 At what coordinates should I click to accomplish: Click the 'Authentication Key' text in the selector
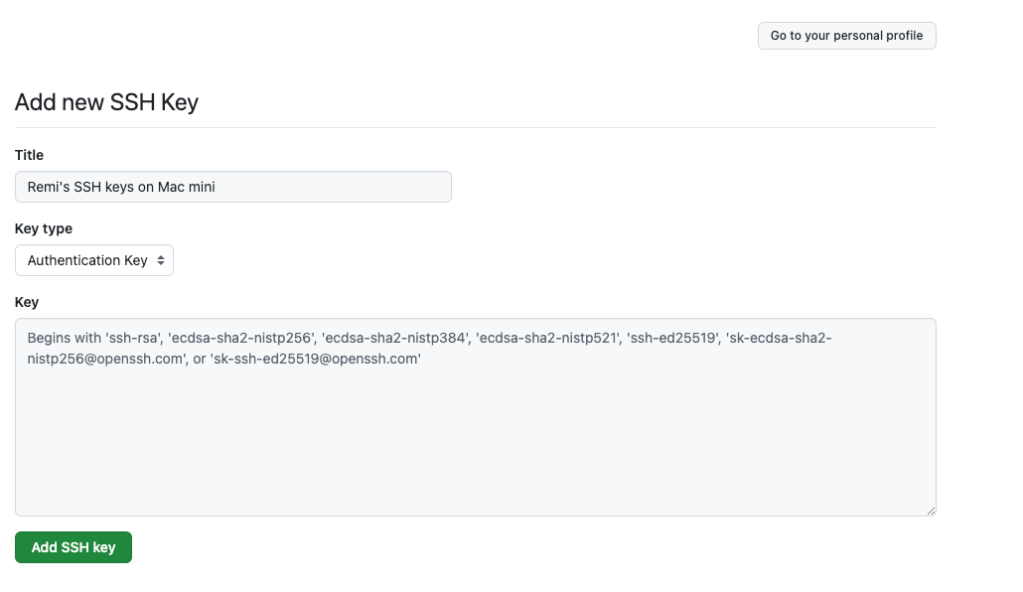(87, 260)
